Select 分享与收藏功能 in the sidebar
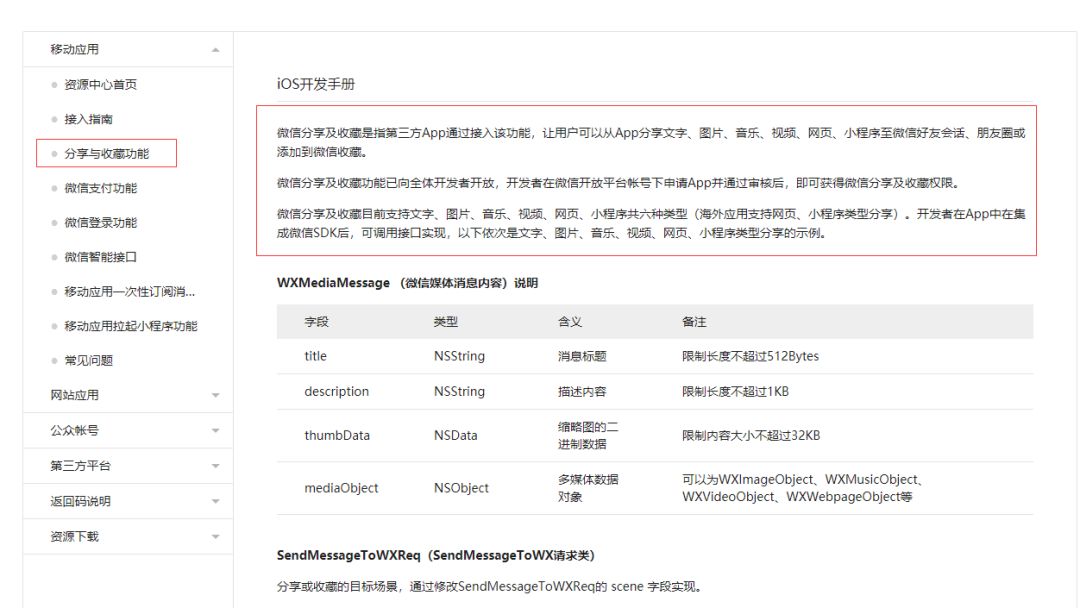This screenshot has height=608, width=1080. tap(107, 154)
